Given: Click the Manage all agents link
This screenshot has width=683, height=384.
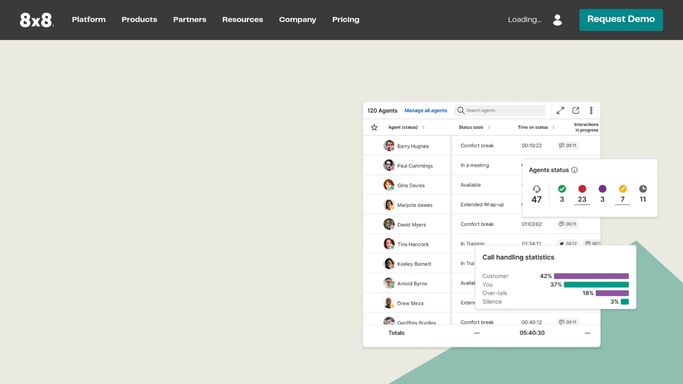Looking at the screenshot, I should click(x=426, y=111).
